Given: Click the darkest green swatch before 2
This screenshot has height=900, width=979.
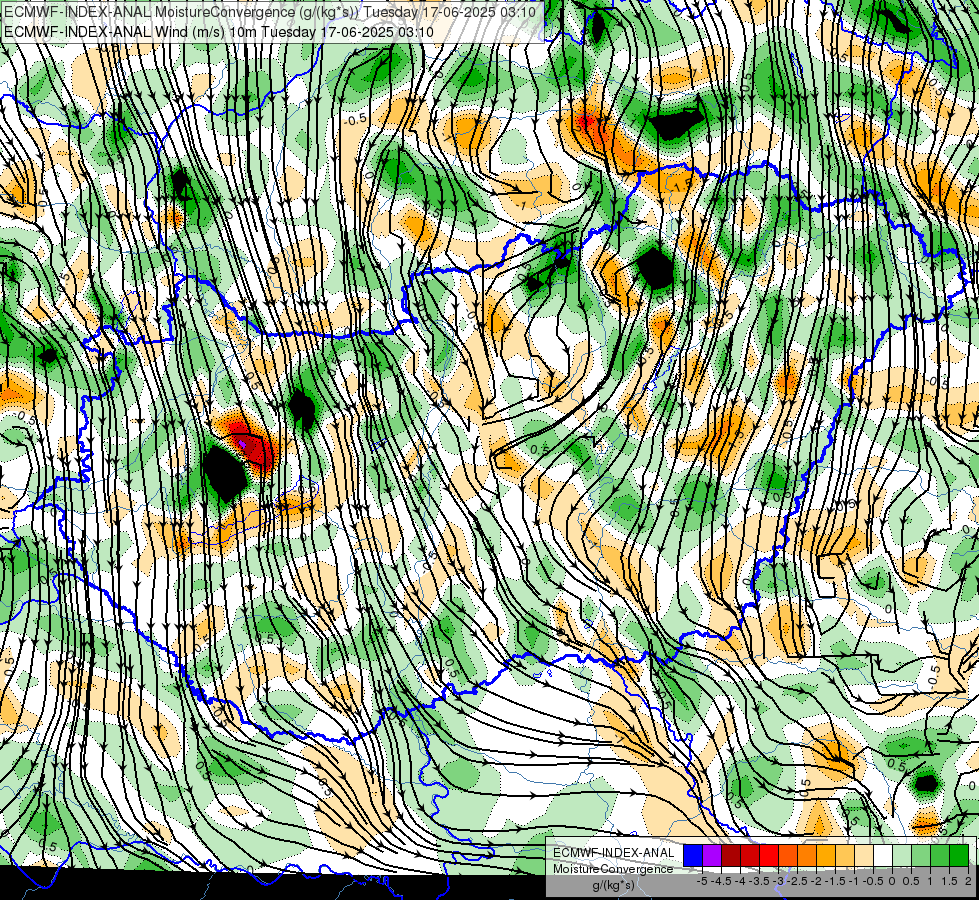Looking at the screenshot, I should click(x=959, y=855).
